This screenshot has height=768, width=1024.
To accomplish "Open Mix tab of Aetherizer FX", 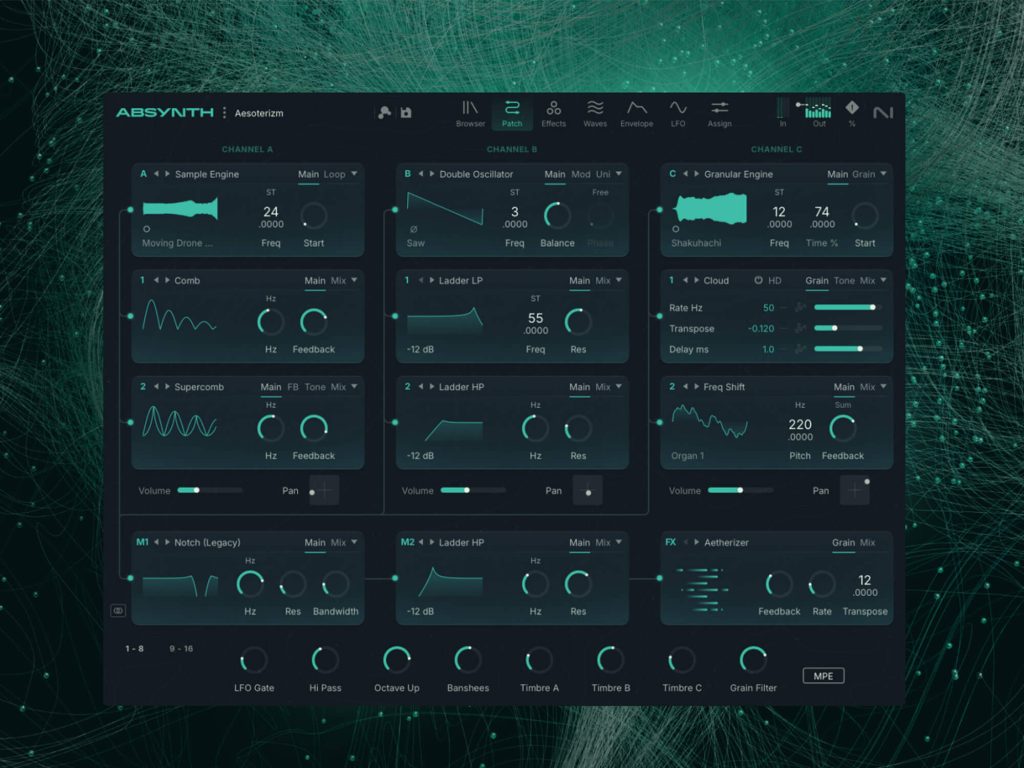I will (867, 542).
